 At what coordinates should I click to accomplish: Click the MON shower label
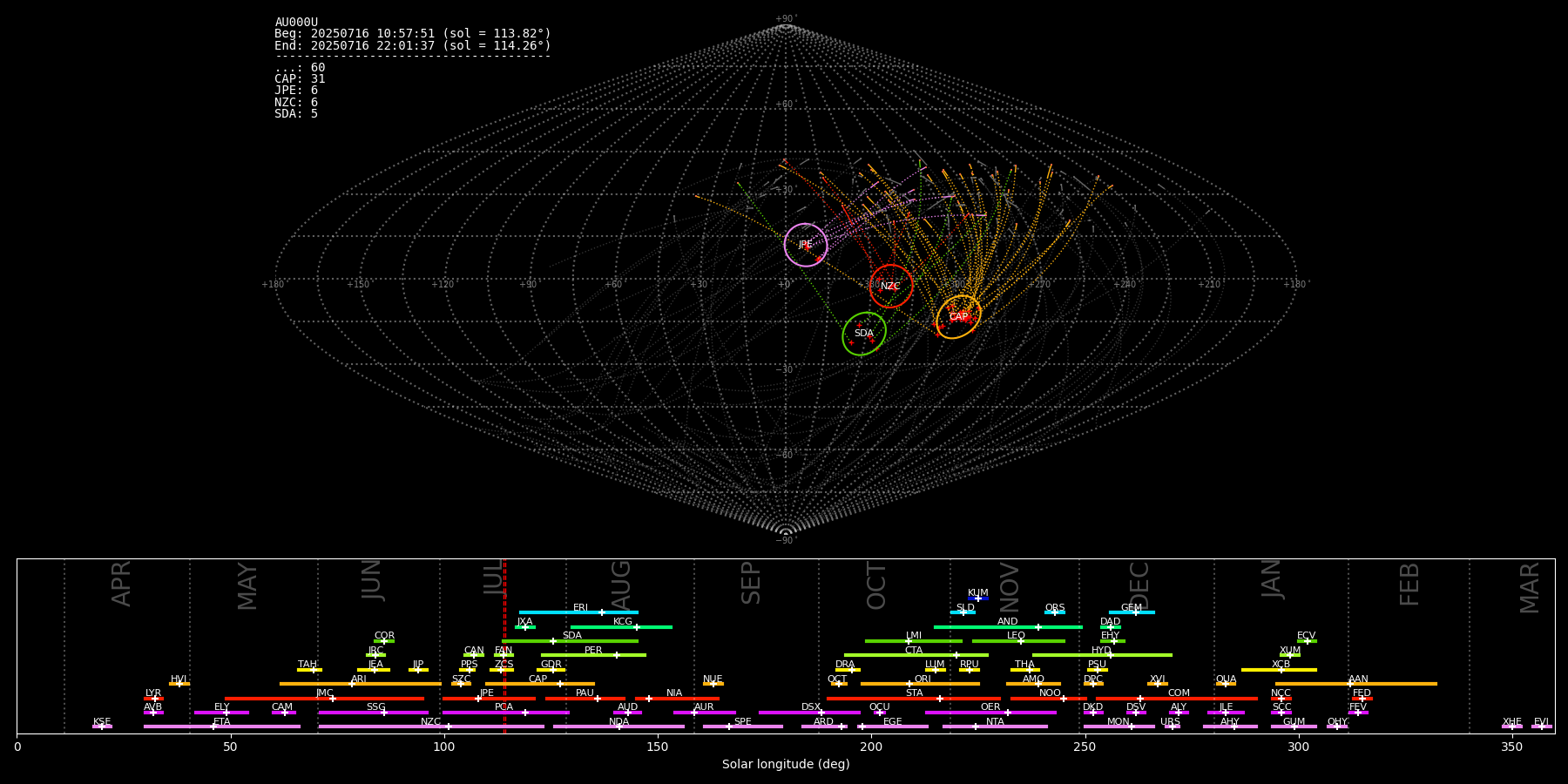point(1119,722)
